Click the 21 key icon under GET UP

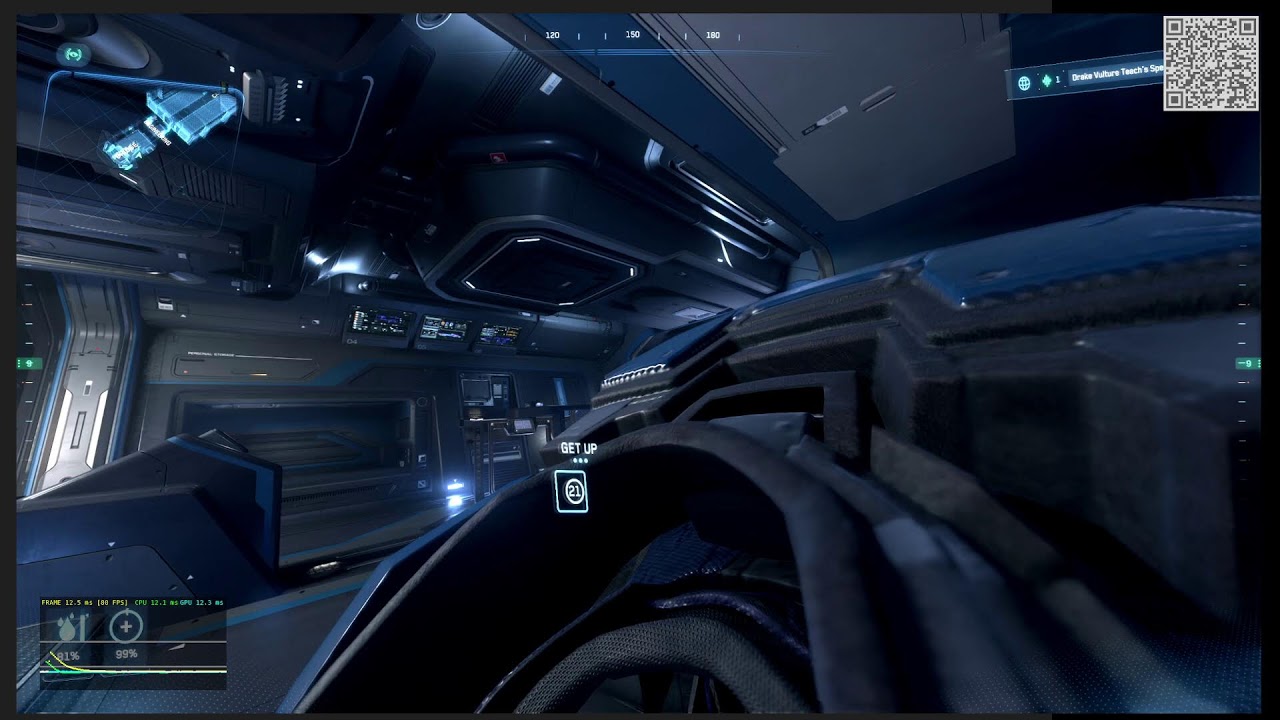pyautogui.click(x=573, y=492)
